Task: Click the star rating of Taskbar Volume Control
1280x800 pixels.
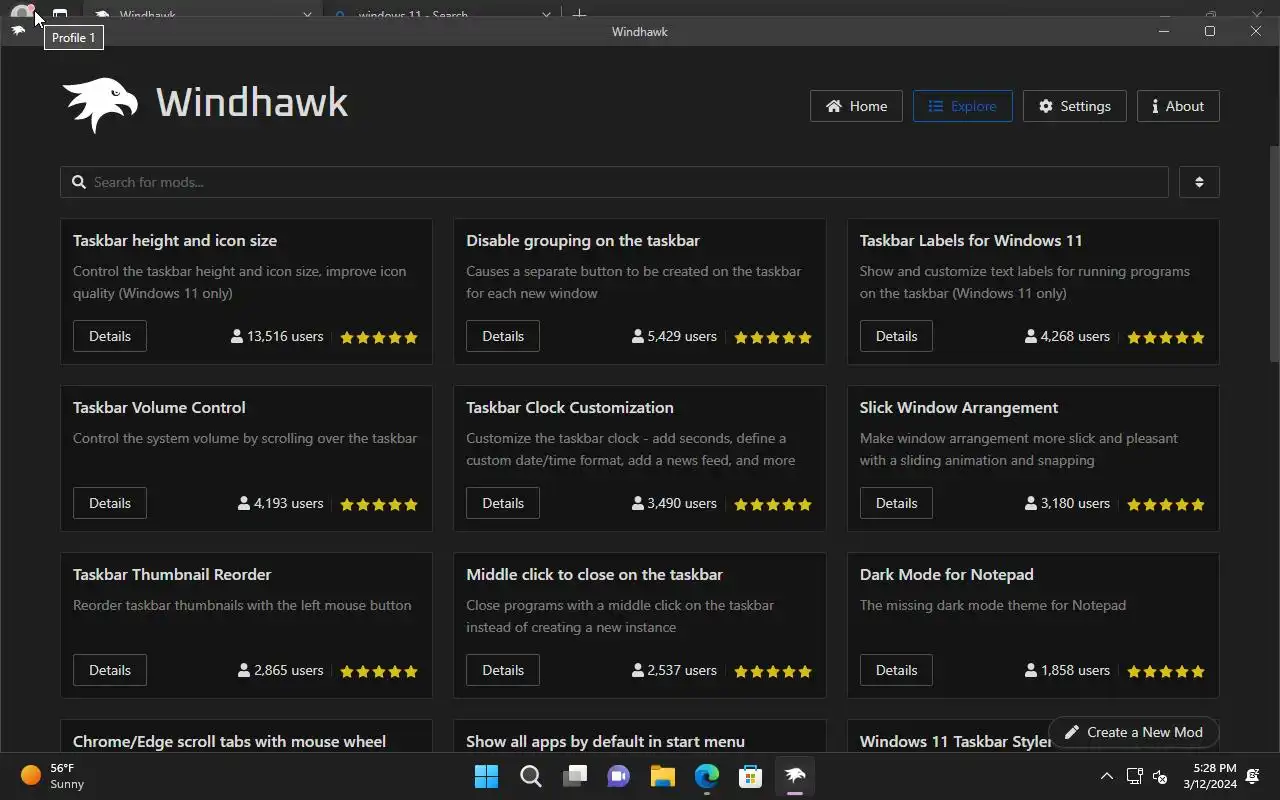Action: (x=379, y=504)
